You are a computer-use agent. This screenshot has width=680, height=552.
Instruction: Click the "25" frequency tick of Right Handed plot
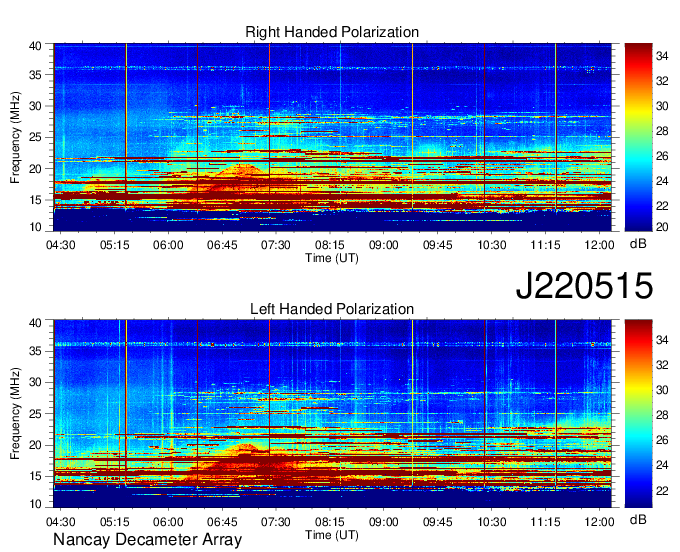point(35,138)
